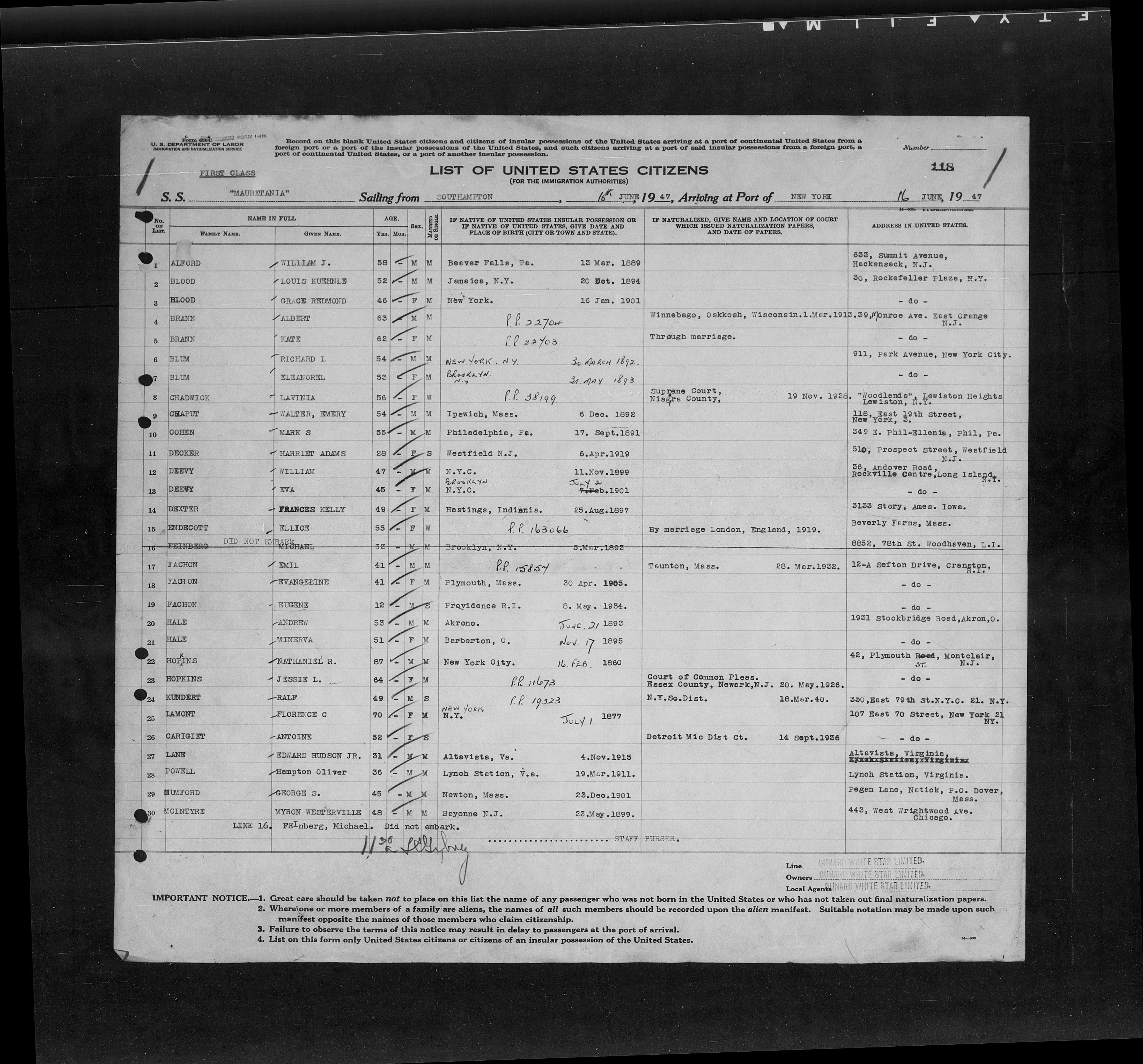1143x1064 pixels.
Task: Select the 'ADDRESS IN UNITED STATES.' column header
Action: (919, 225)
